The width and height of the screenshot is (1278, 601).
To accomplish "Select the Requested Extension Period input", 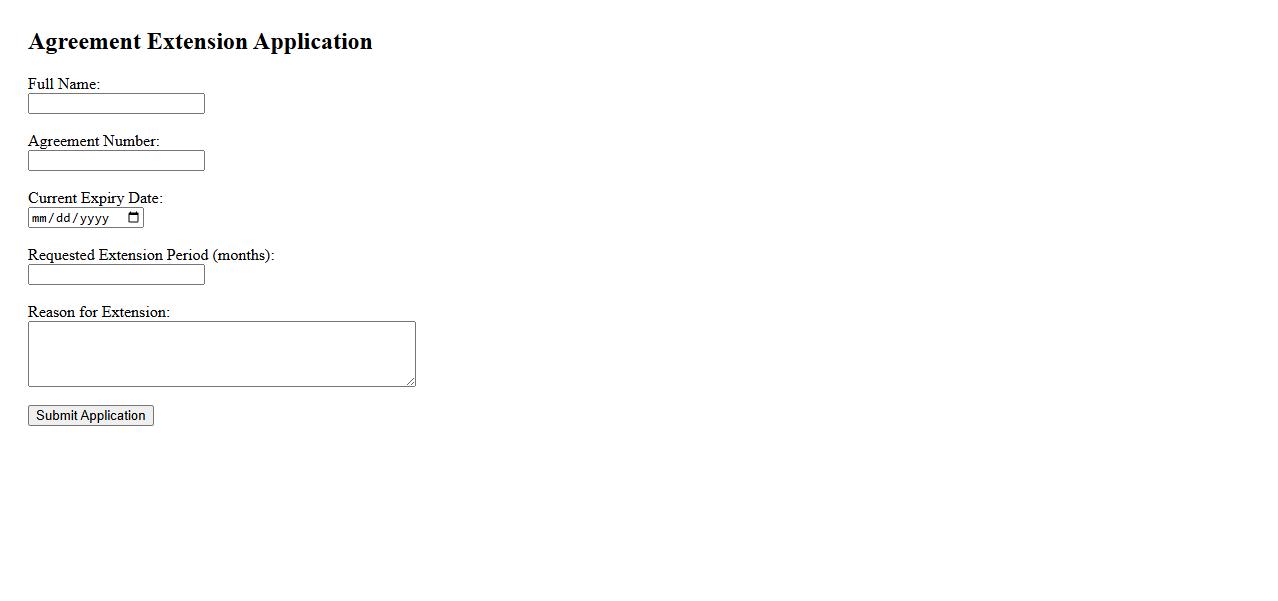I will 116,275.
